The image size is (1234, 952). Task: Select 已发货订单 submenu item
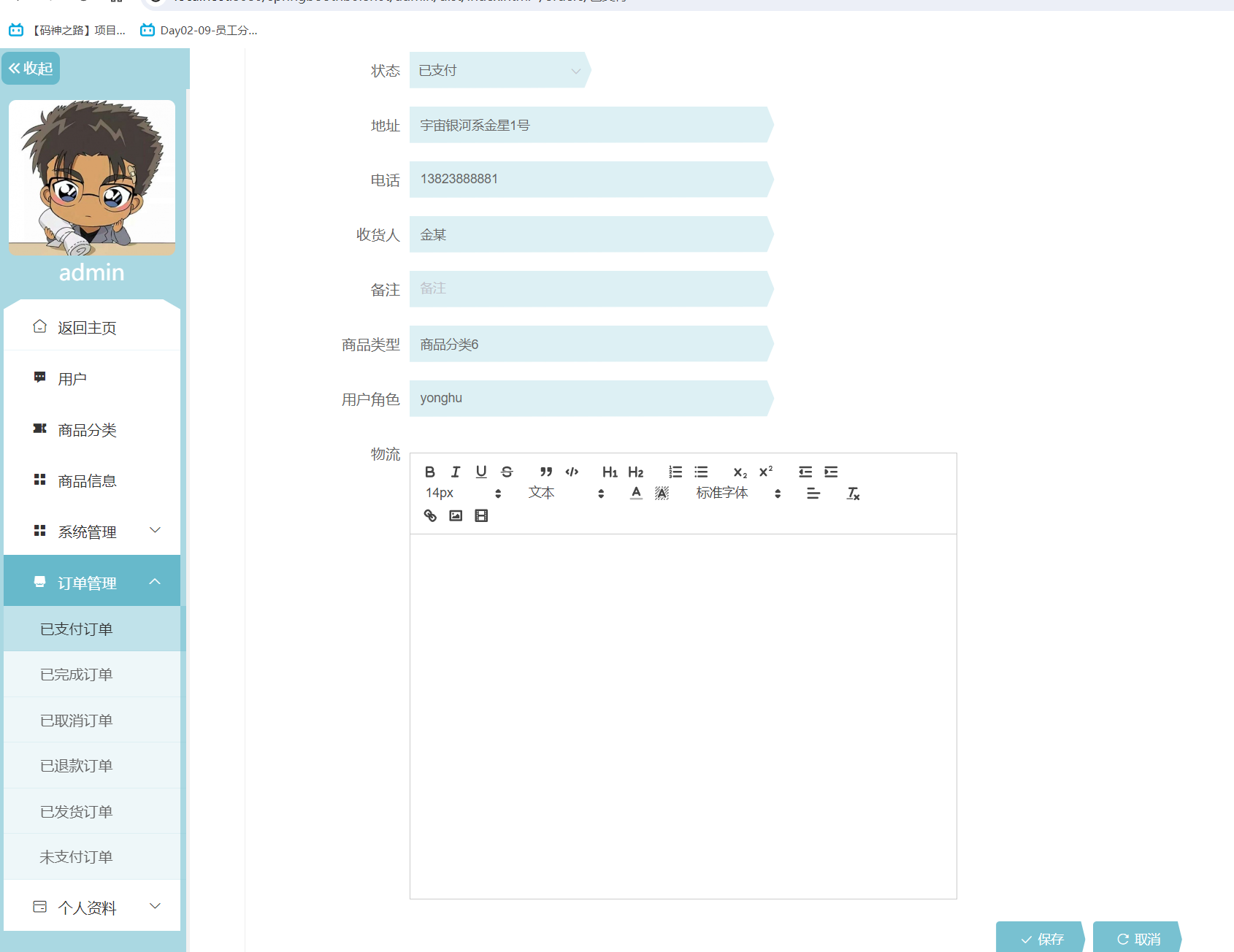tap(92, 811)
